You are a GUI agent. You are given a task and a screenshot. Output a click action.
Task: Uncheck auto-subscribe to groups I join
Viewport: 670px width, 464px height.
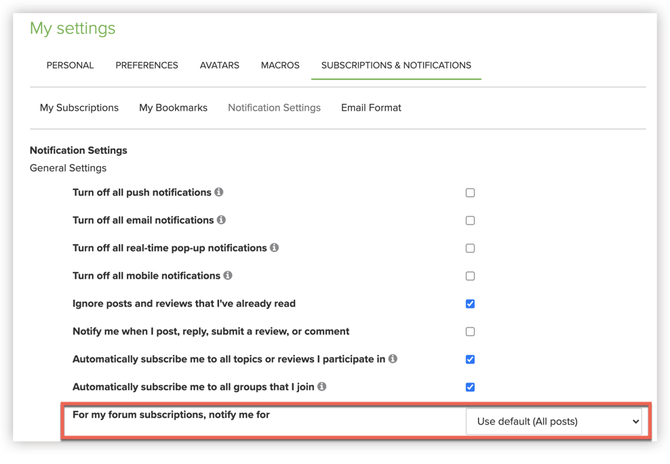[470, 387]
